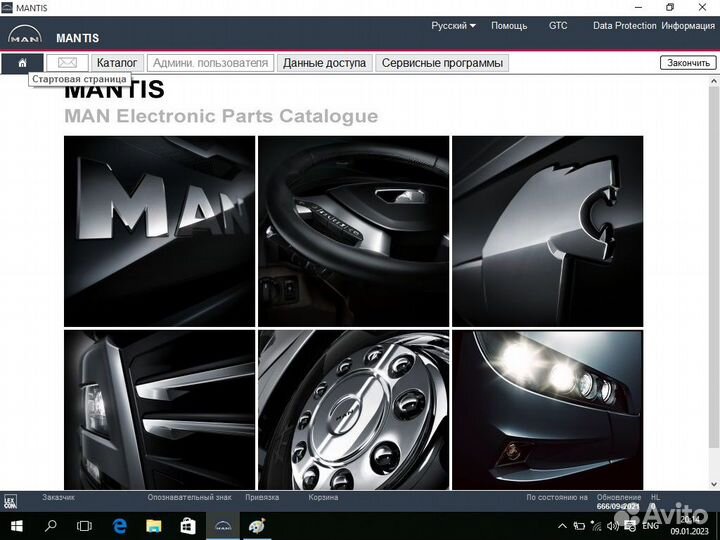Show hidden system tray icons

point(562,526)
